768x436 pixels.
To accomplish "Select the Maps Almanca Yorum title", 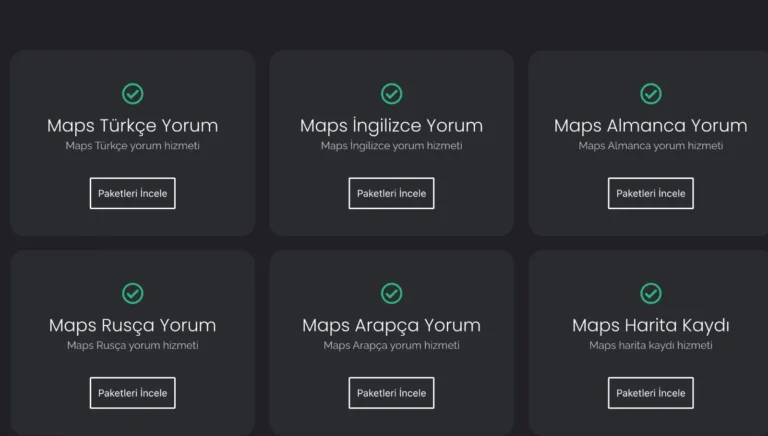I will pyautogui.click(x=650, y=126).
